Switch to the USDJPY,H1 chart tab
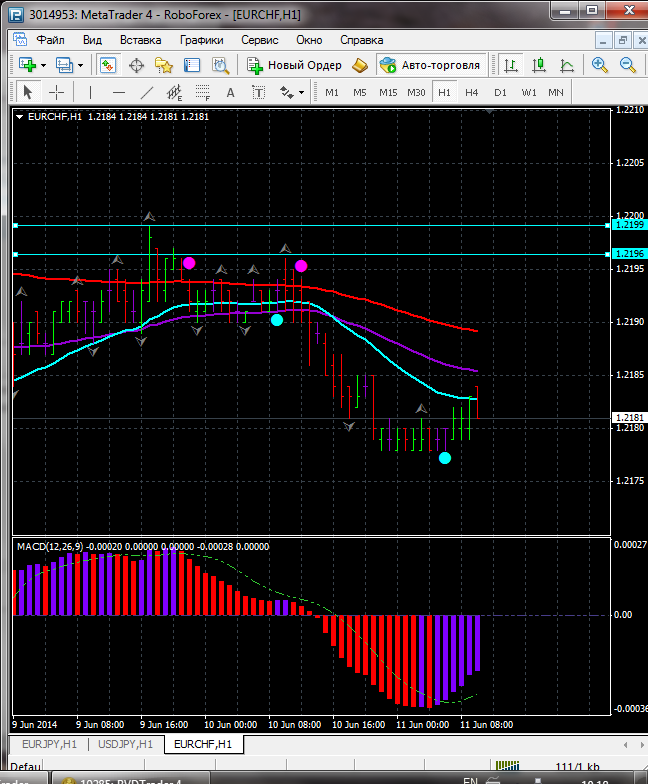The height and width of the screenshot is (784, 660). (125, 744)
